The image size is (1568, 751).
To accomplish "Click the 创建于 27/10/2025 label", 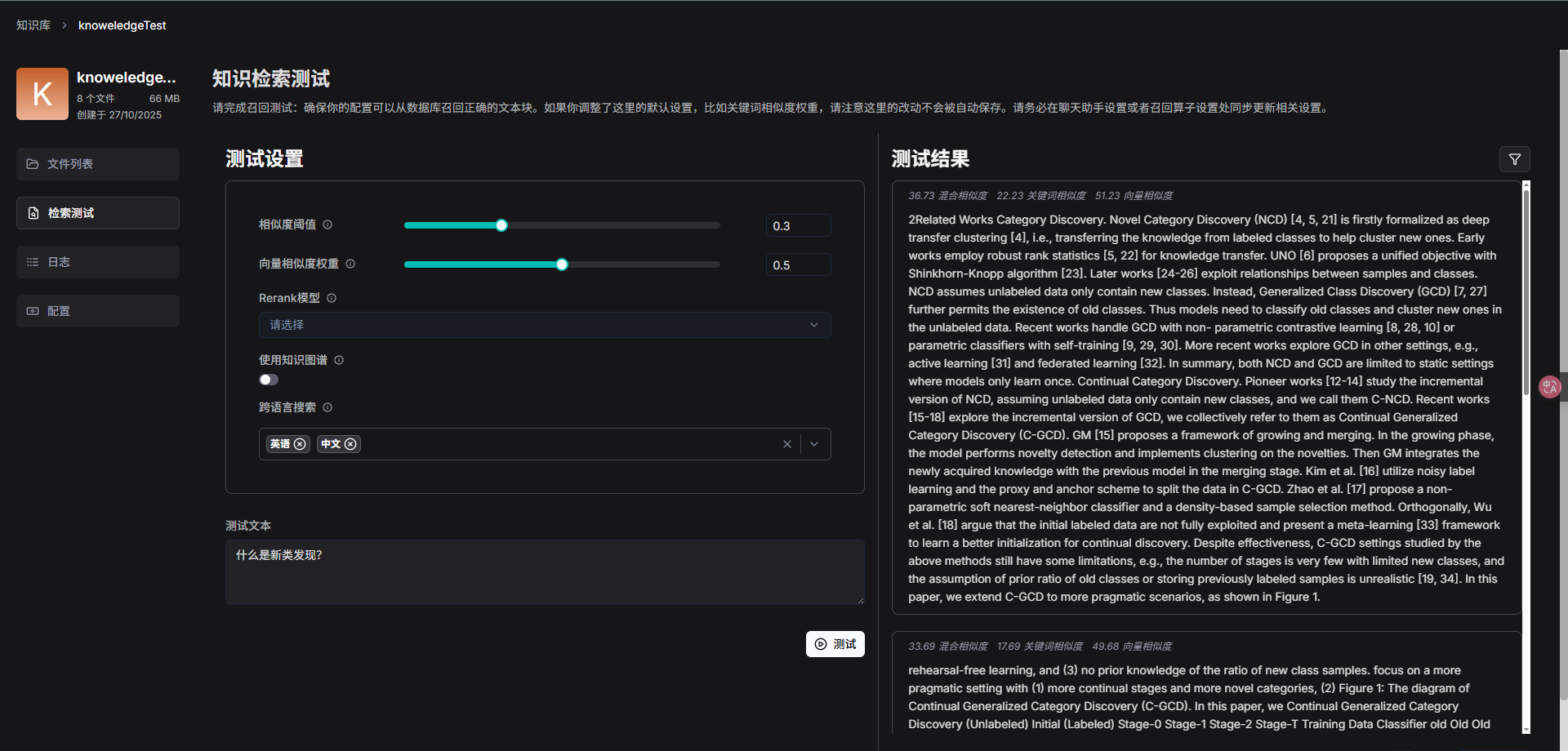I will tap(119, 115).
